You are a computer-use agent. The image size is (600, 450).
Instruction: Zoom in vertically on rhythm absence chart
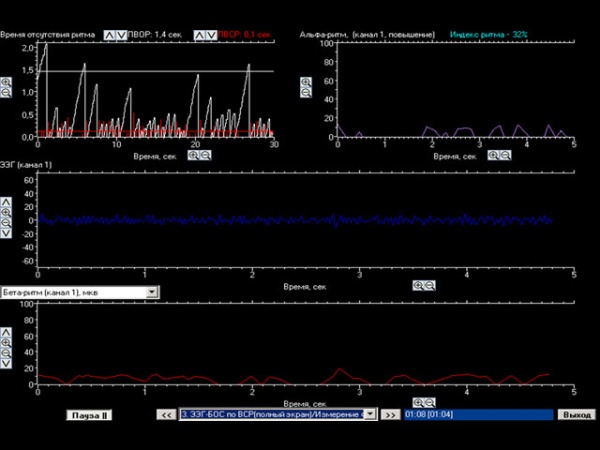(x=6, y=82)
